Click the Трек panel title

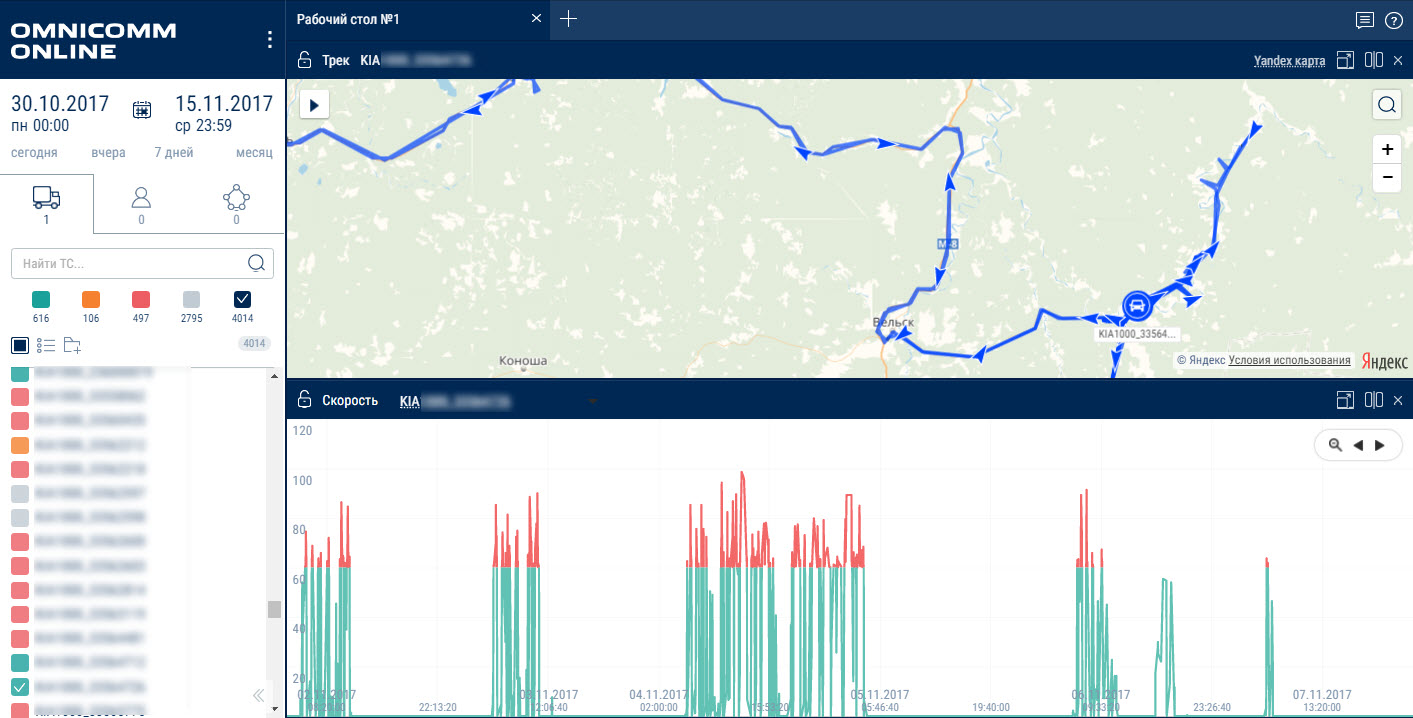tap(336, 61)
